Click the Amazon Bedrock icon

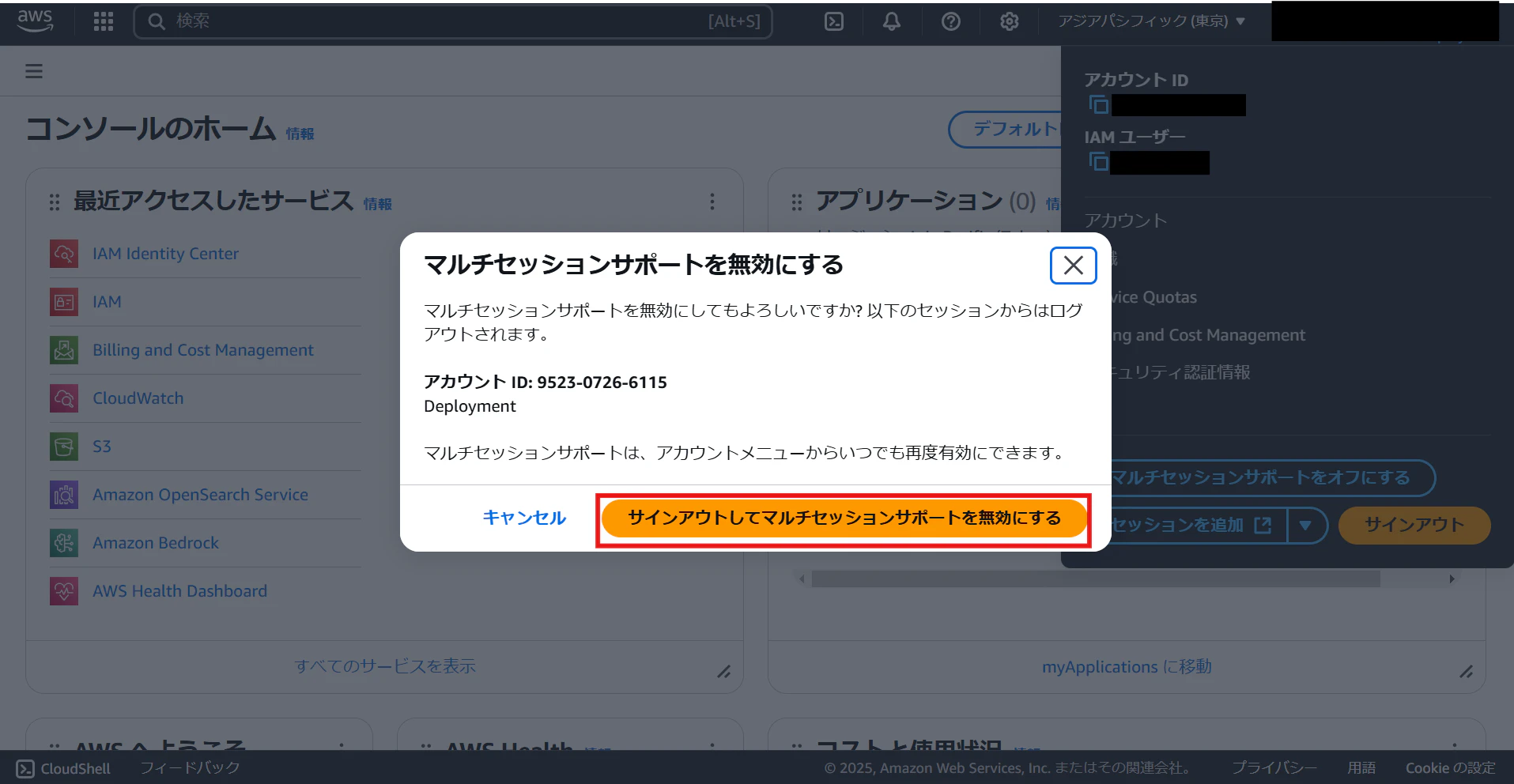64,543
